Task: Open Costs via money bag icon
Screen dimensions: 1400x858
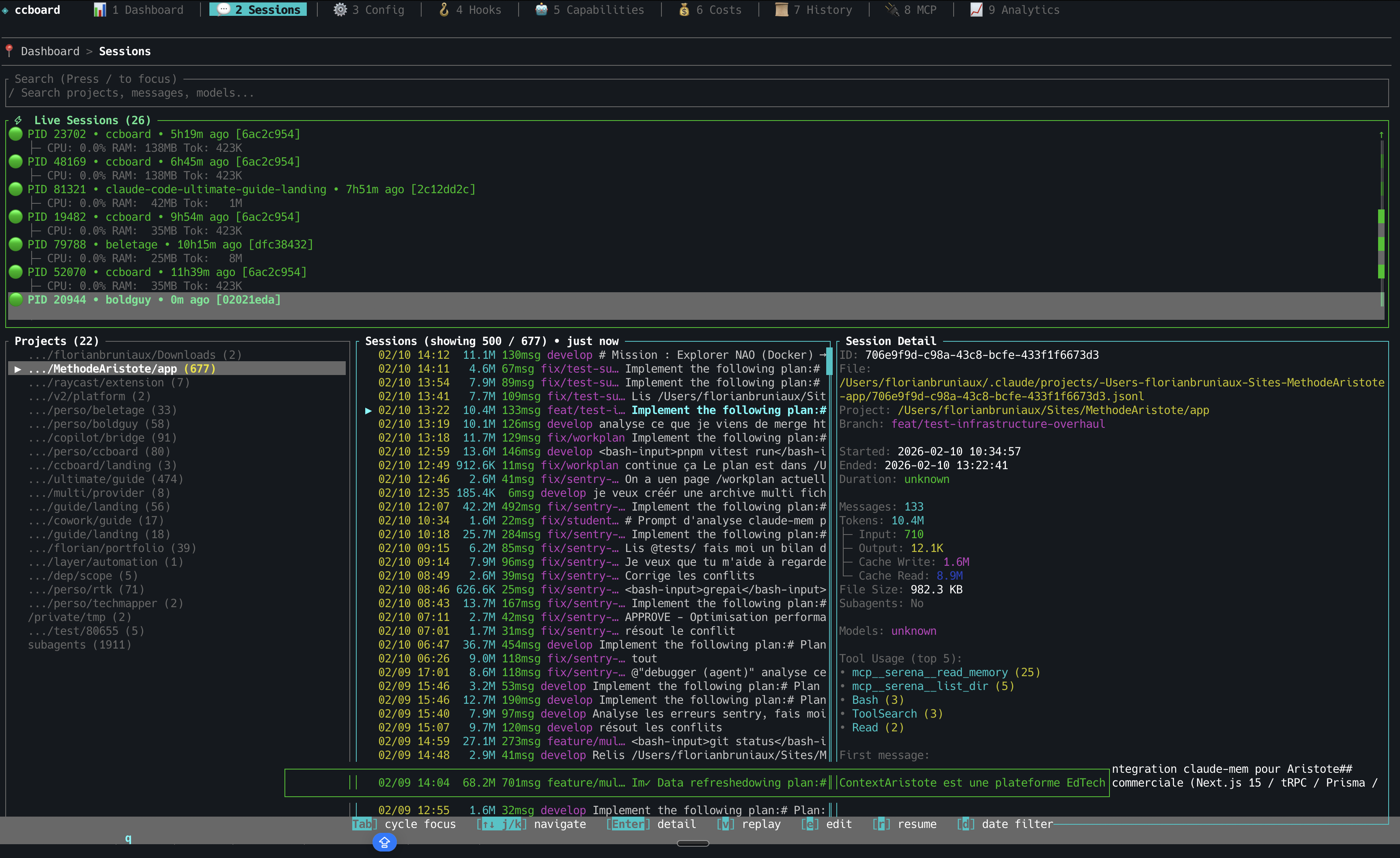Action: (x=684, y=10)
